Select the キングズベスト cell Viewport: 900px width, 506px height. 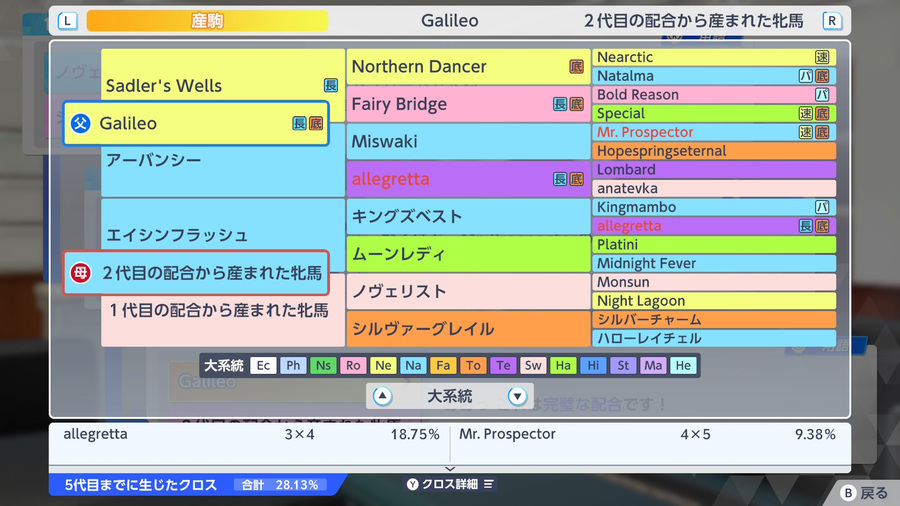click(468, 216)
